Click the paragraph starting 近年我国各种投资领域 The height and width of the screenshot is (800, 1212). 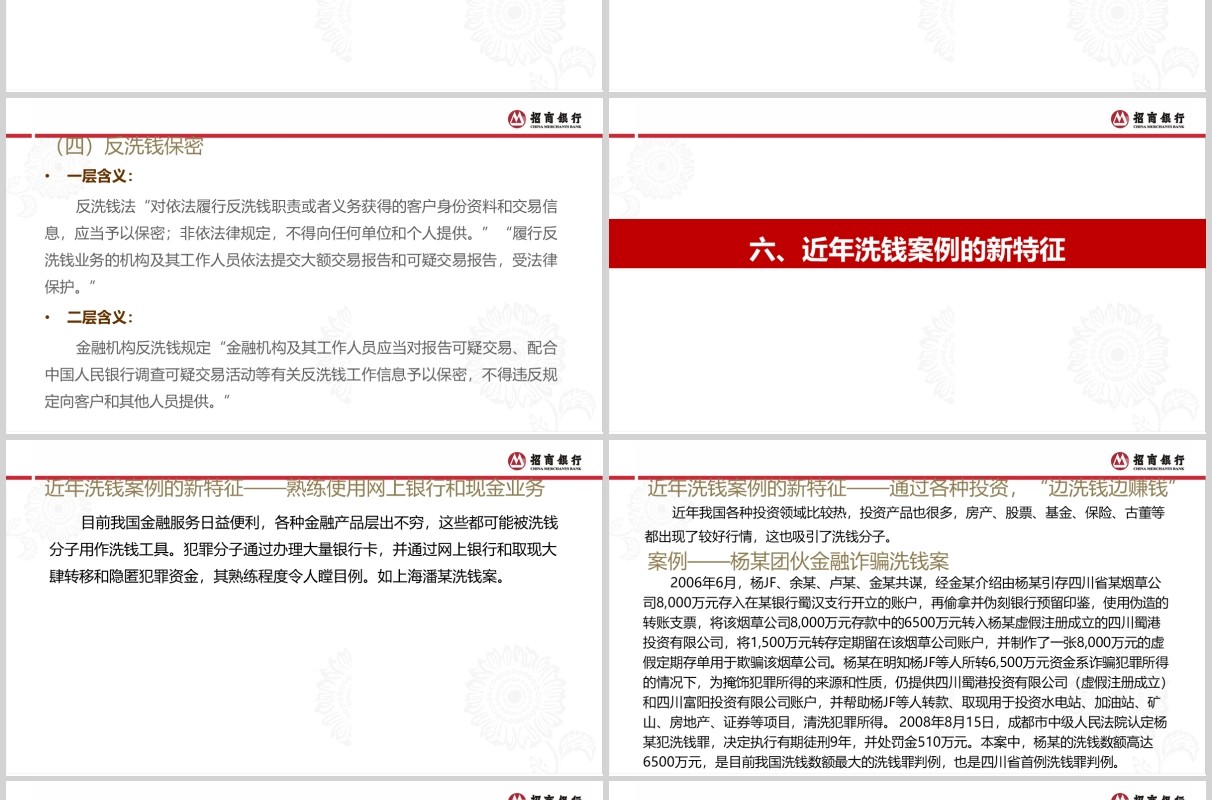point(906,524)
